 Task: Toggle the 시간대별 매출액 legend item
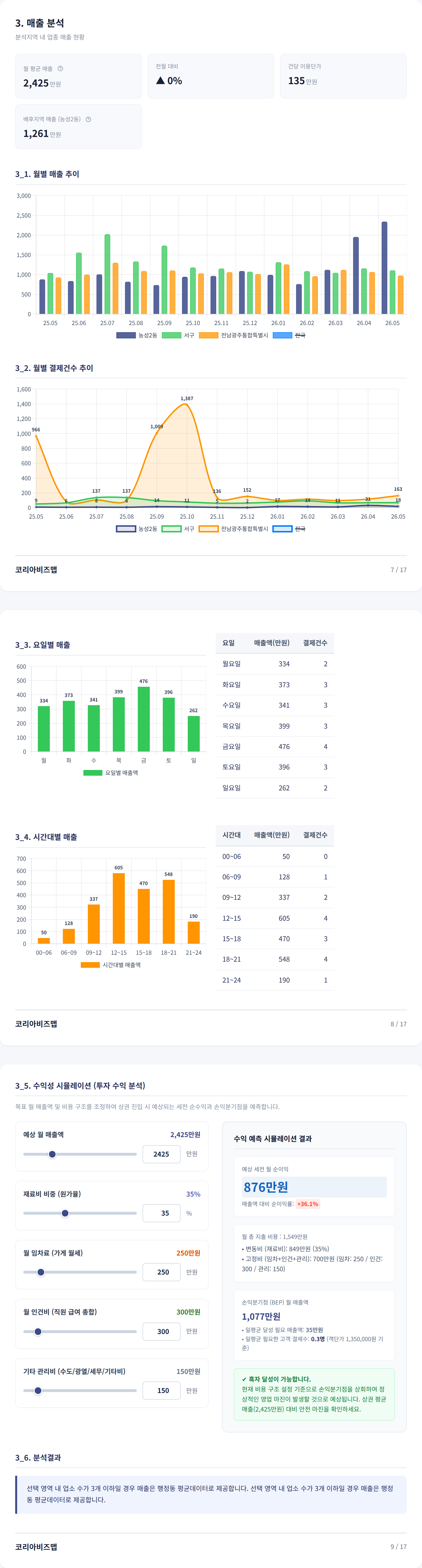pos(111,965)
